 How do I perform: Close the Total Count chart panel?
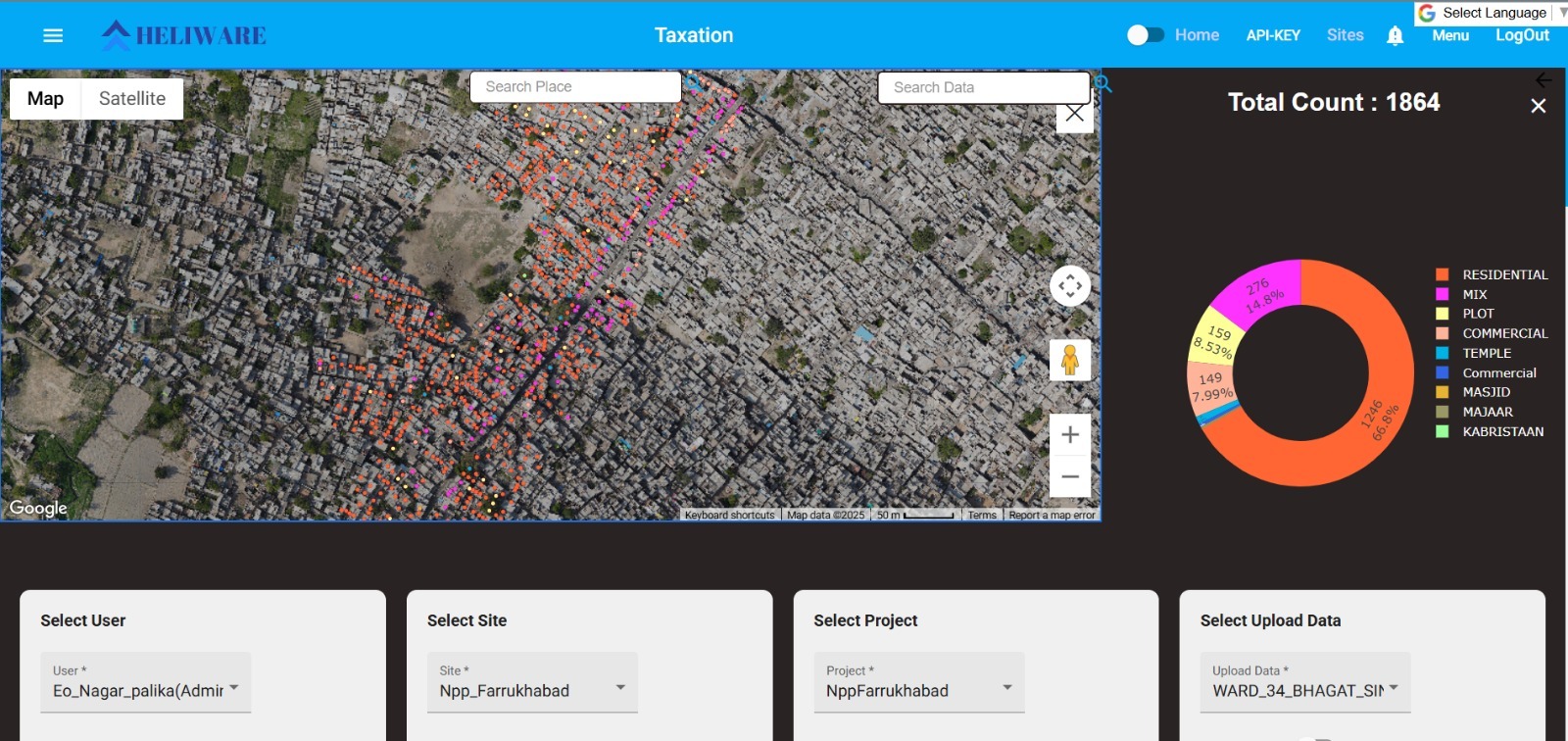(1539, 106)
